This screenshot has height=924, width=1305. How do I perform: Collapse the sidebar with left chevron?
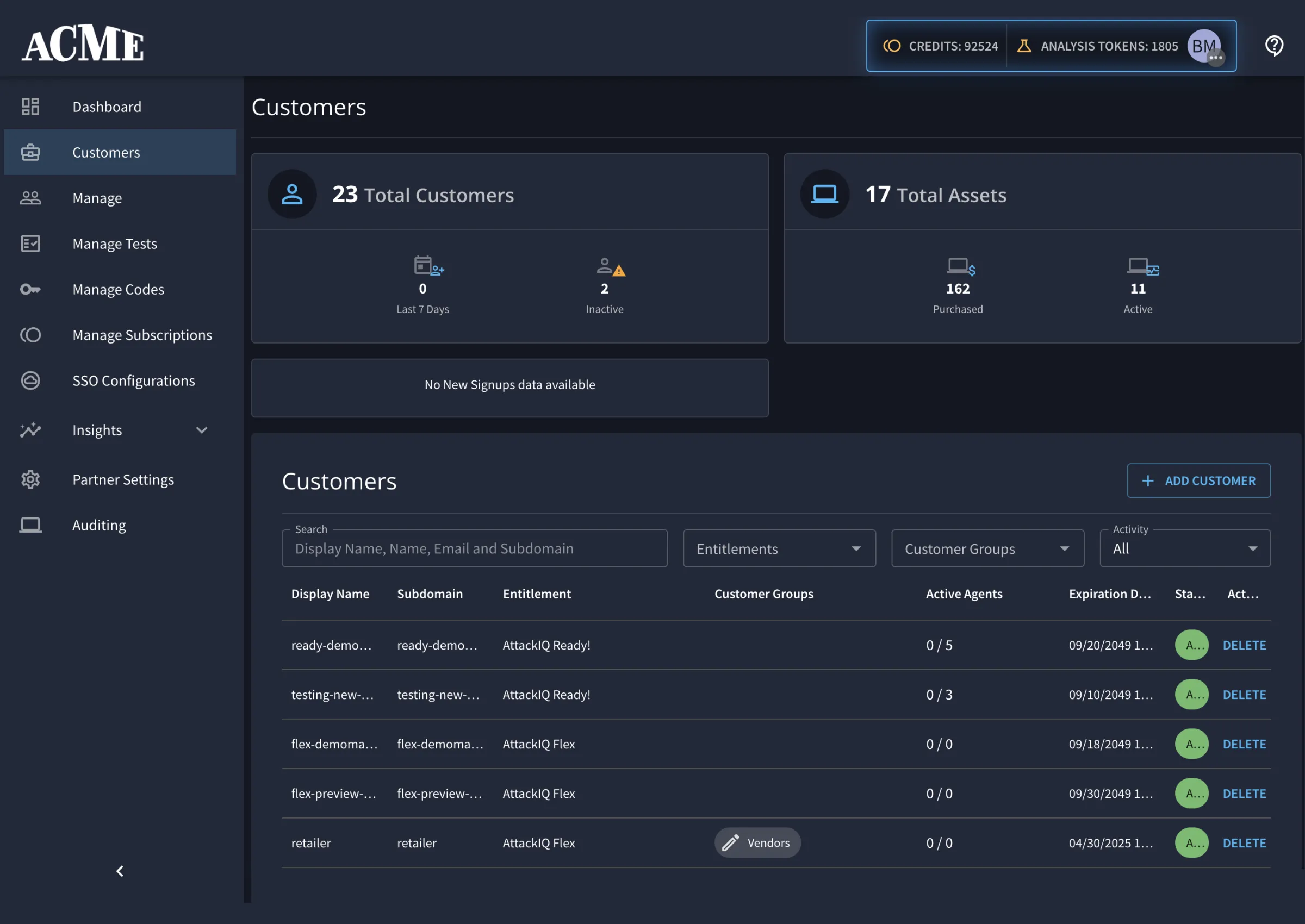[120, 871]
